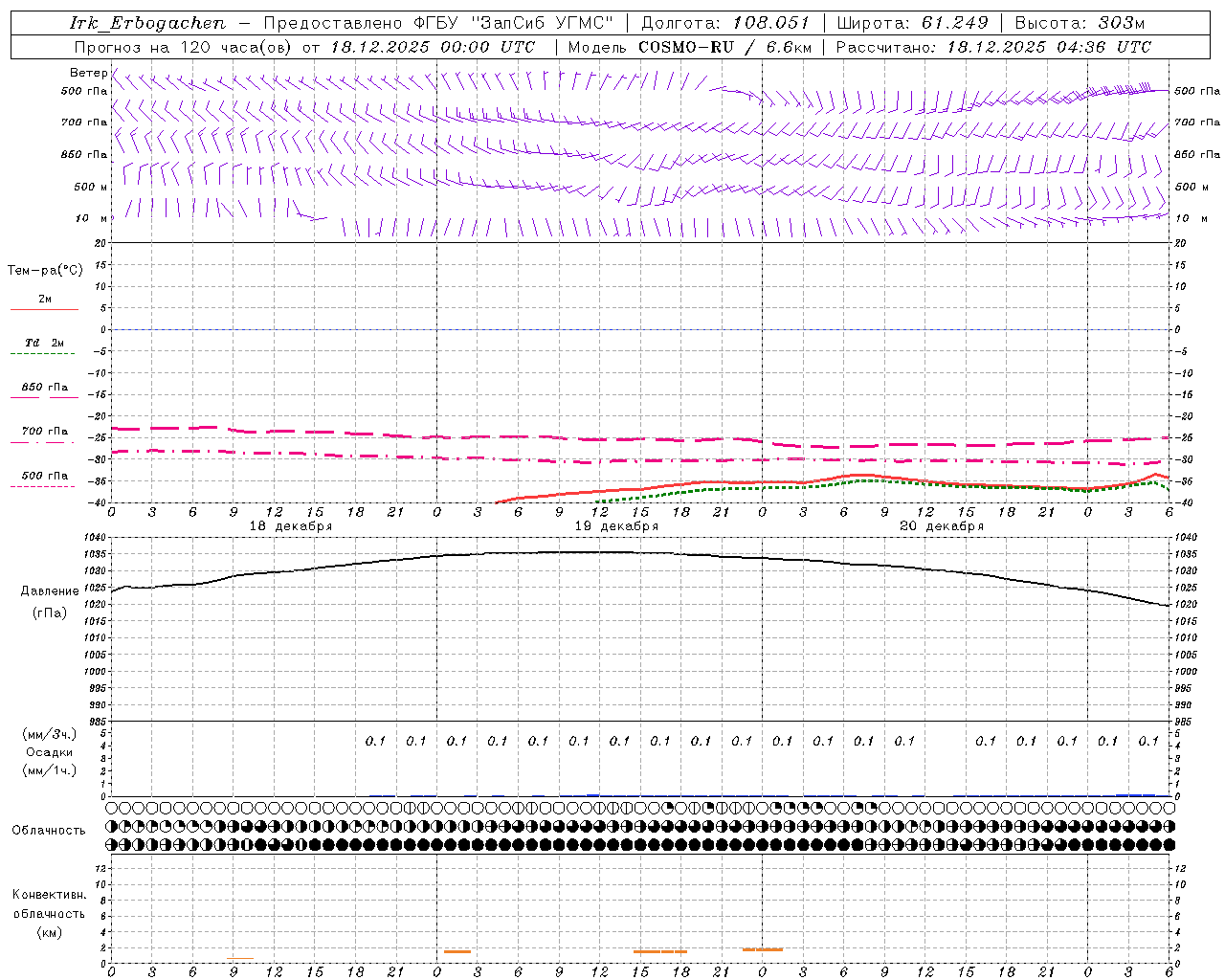Select the left 10 м wind level label

(92, 218)
